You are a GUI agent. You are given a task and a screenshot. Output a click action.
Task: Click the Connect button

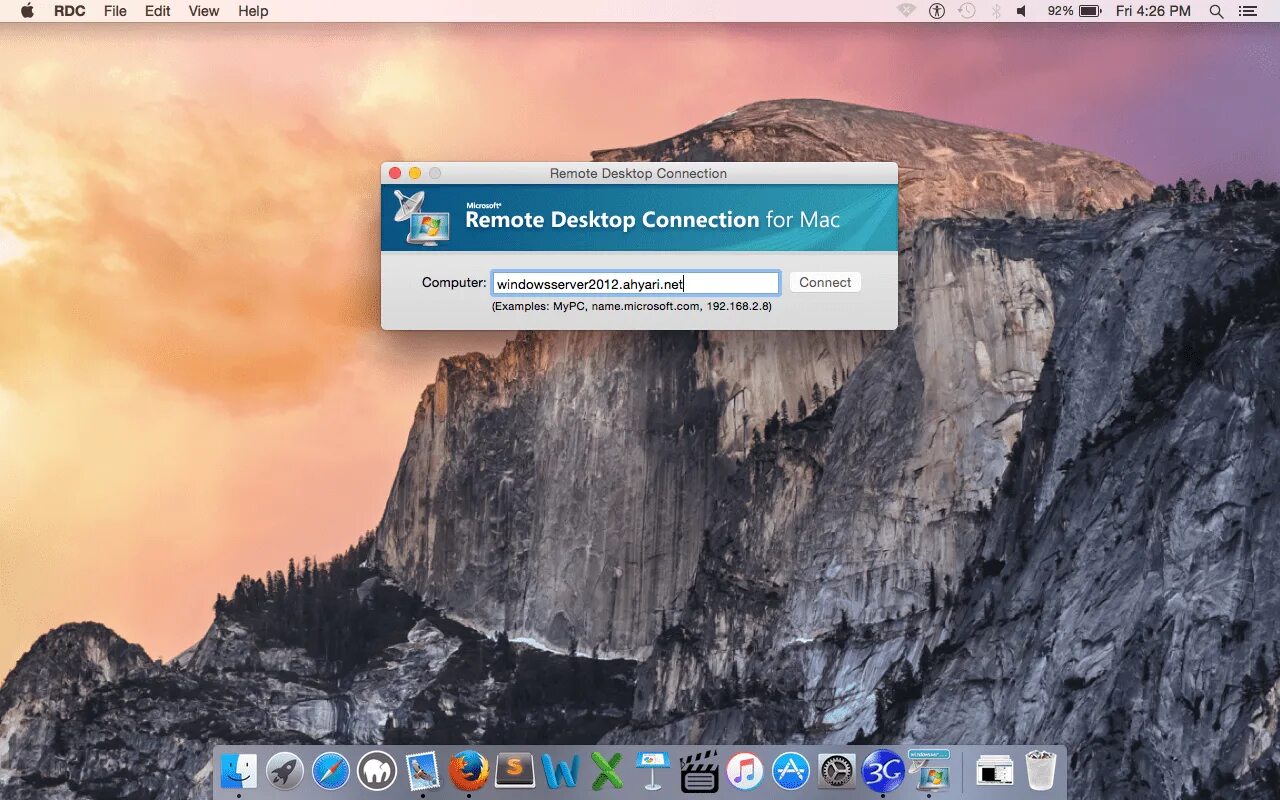pyautogui.click(x=825, y=283)
